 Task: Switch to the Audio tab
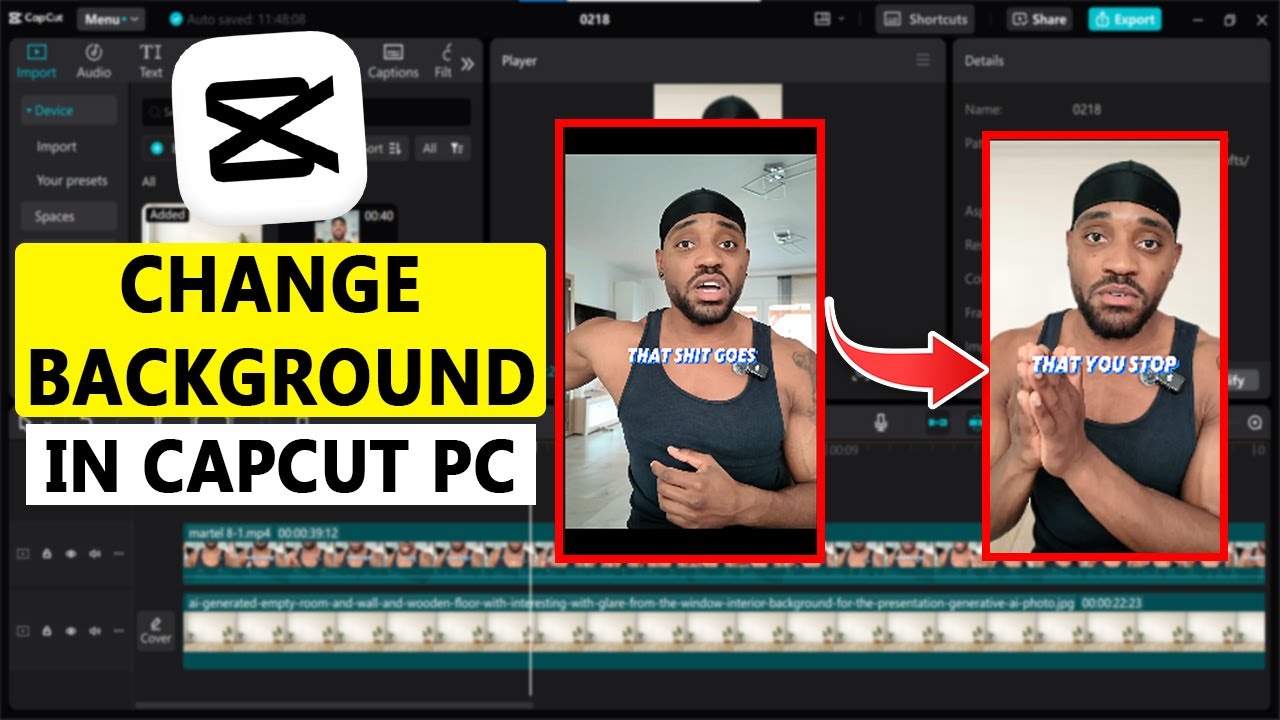tap(94, 60)
